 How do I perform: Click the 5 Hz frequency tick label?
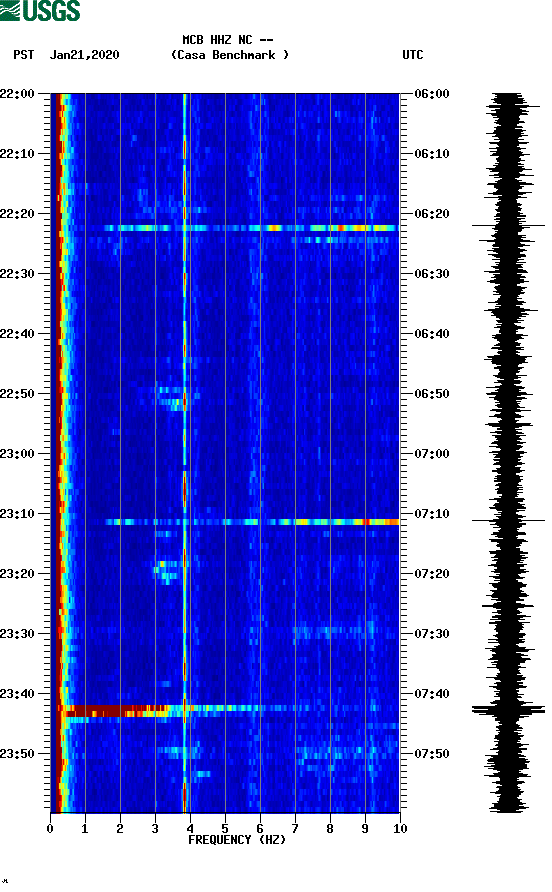click(225, 829)
